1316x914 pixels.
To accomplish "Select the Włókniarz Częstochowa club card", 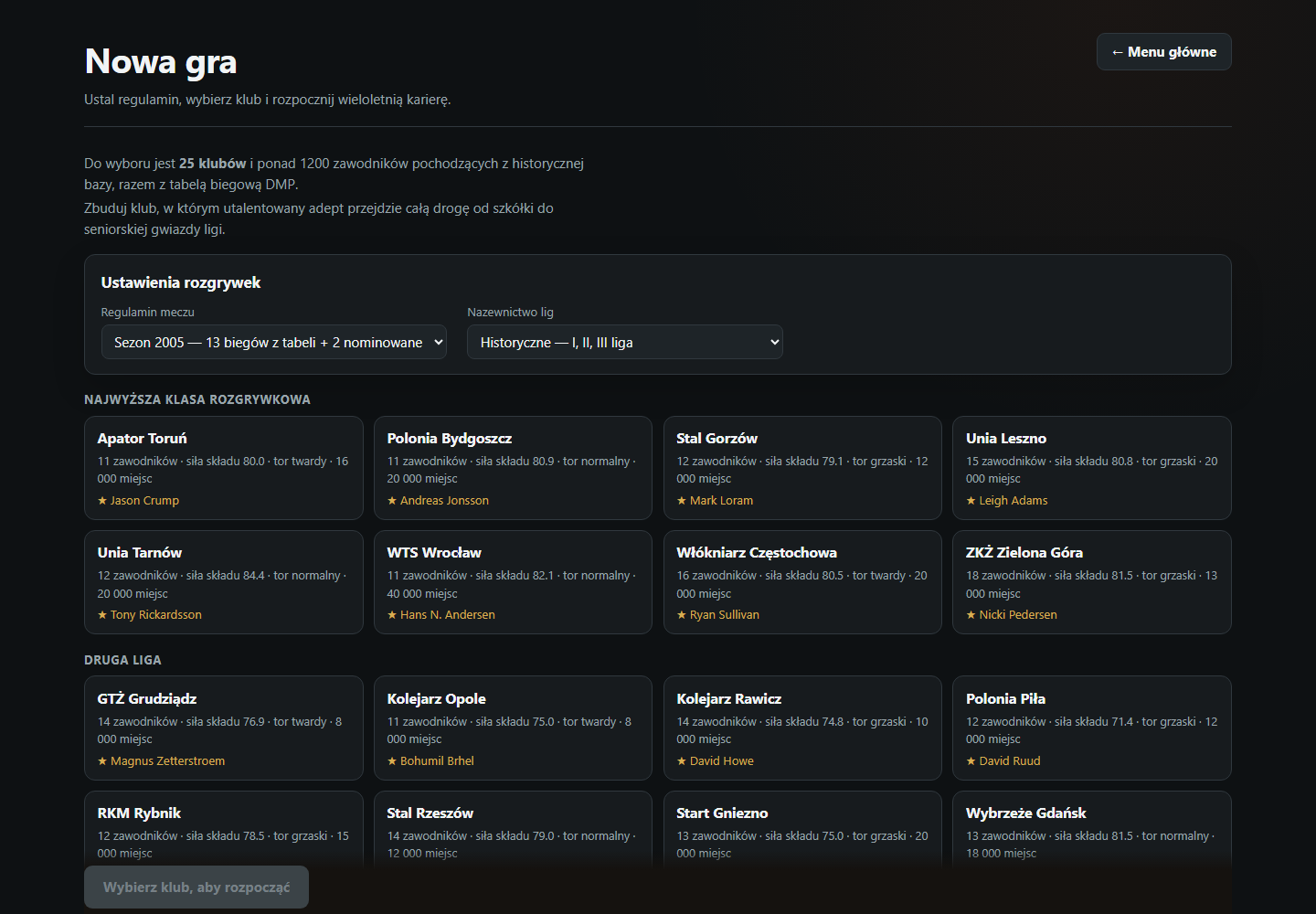I will (802, 582).
